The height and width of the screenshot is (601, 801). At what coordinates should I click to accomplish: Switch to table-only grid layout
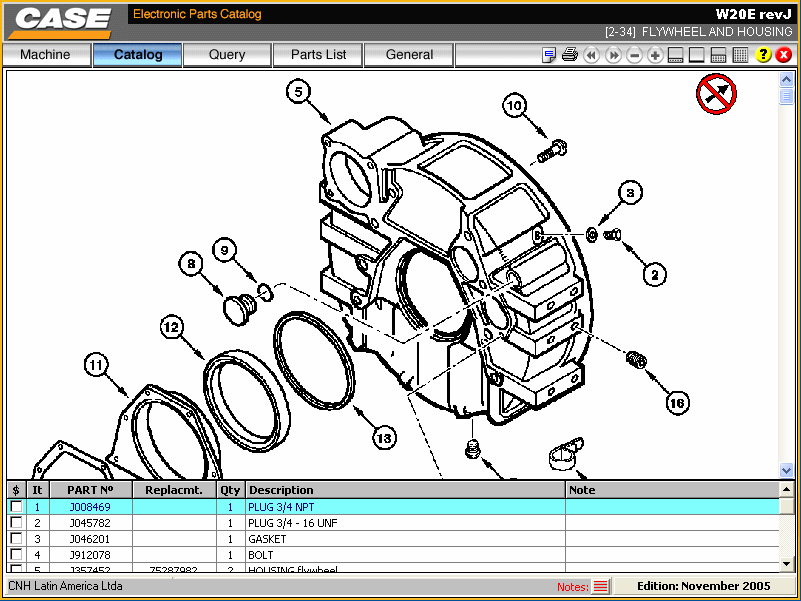740,55
